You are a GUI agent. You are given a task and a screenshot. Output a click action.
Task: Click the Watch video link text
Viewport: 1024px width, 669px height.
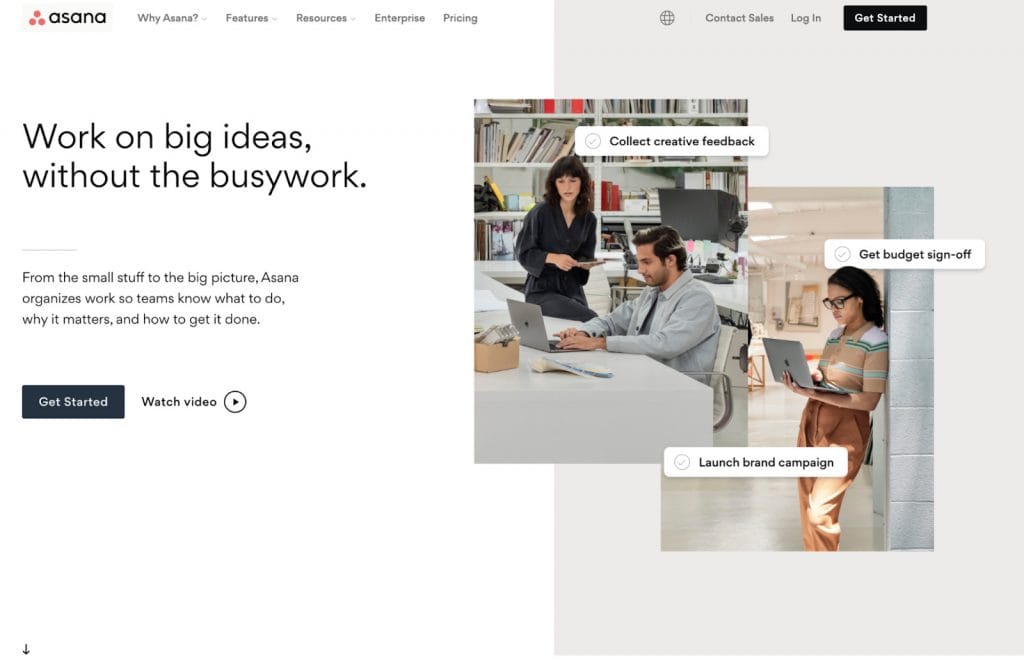179,402
